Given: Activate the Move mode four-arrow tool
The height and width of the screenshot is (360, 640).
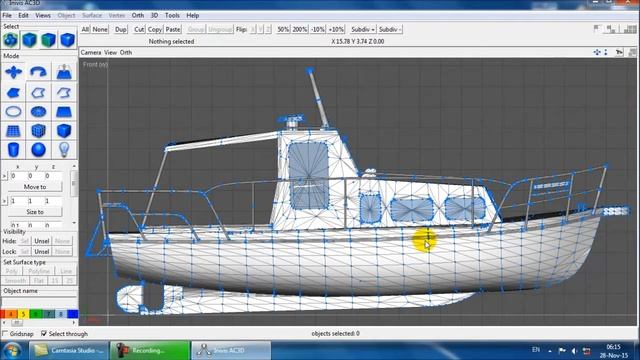Looking at the screenshot, I should click(13, 72).
